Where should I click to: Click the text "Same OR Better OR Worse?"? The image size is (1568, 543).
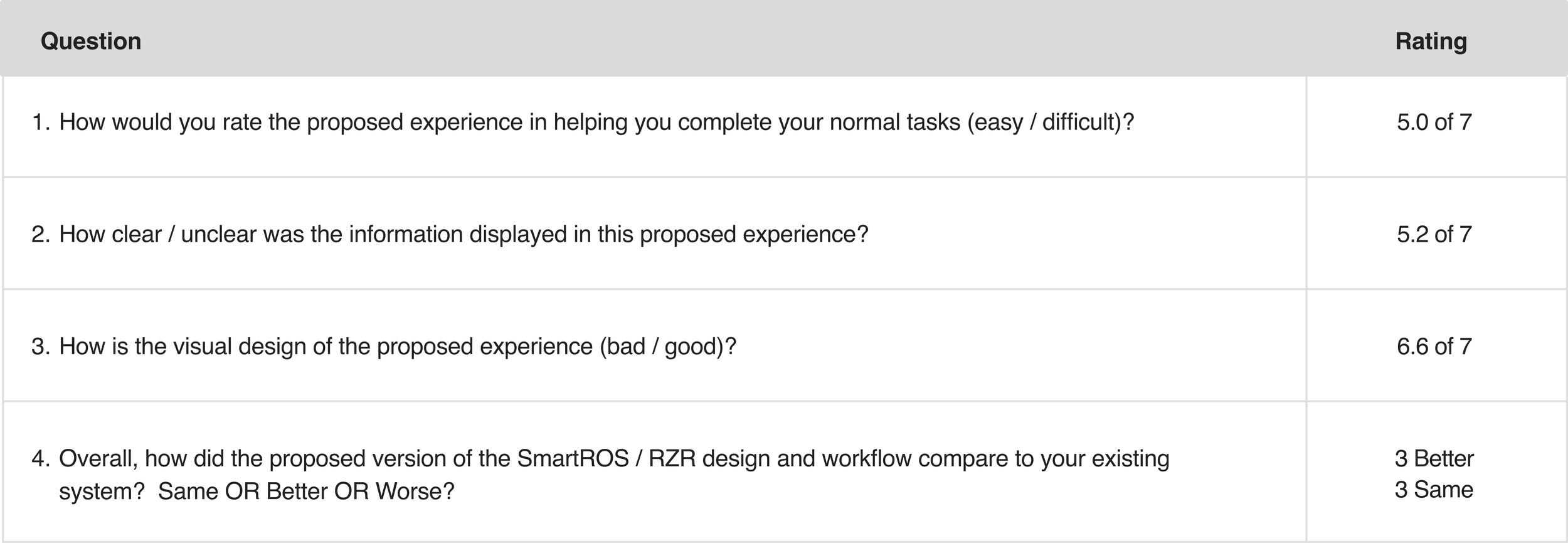(x=305, y=491)
